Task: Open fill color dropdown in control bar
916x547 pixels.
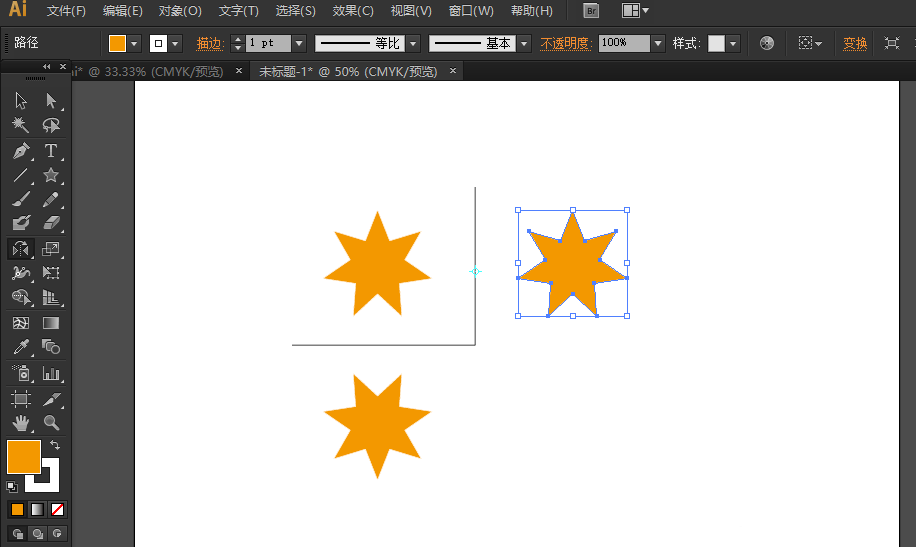Action: pos(134,43)
